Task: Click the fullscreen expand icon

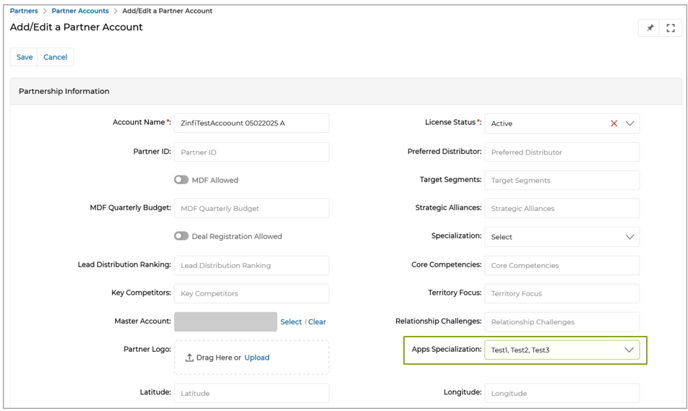Action: tap(671, 28)
